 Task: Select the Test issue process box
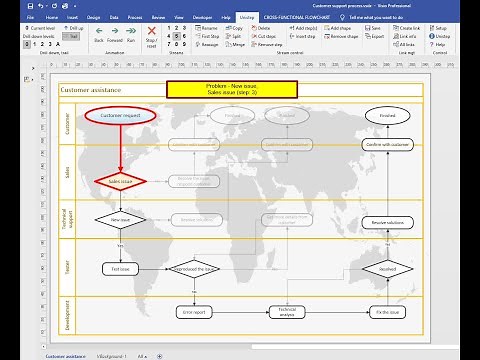pyautogui.click(x=120, y=269)
